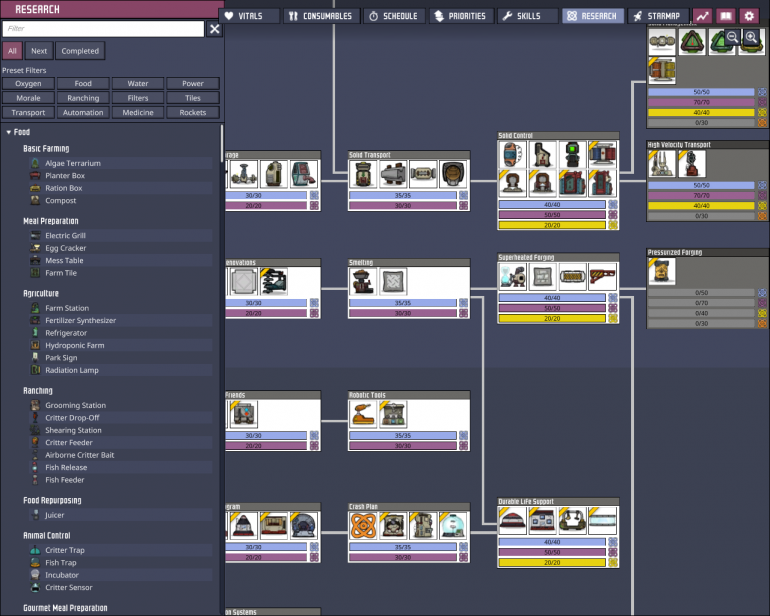Select the All filter toggle
The width and height of the screenshot is (770, 616).
click(12, 51)
